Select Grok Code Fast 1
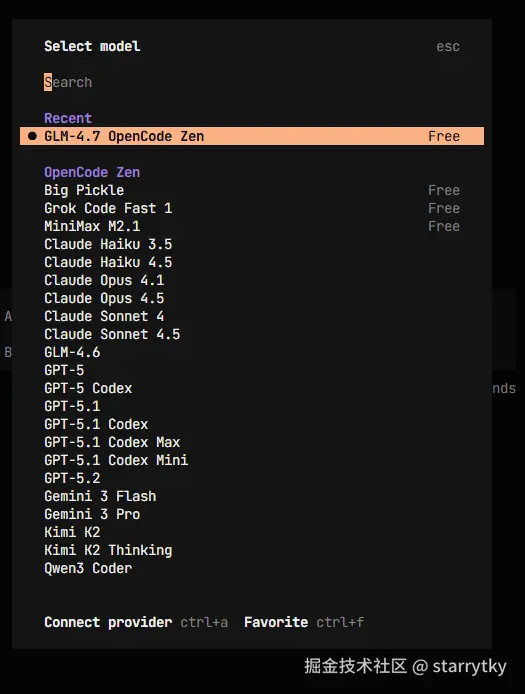 point(252,208)
